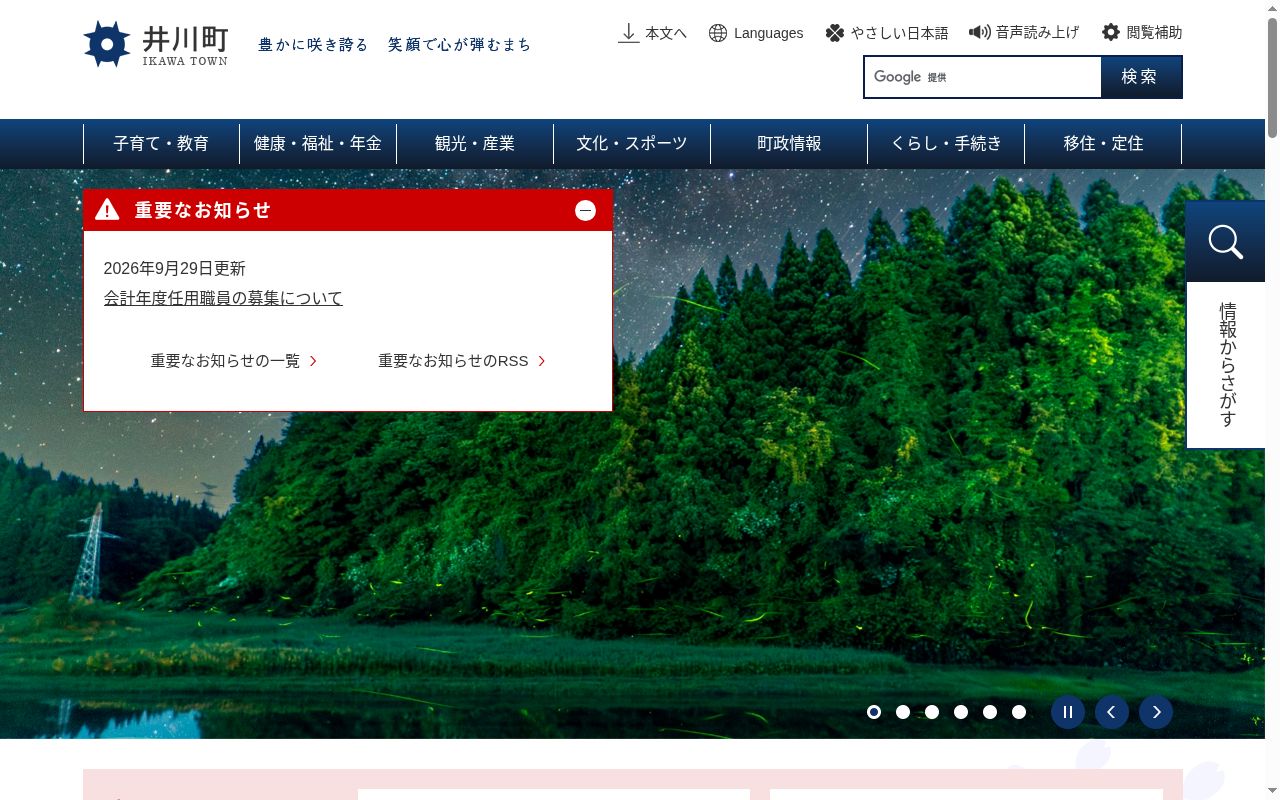
Task: Click the town slogan 豊かに咲き誇る text
Action: (313, 45)
